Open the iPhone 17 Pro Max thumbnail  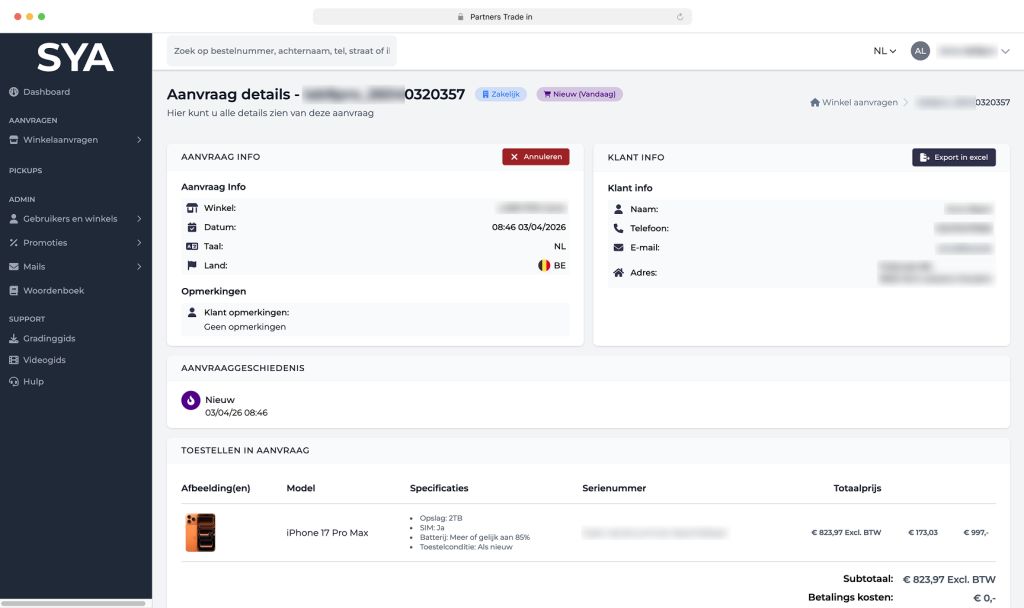(200, 533)
